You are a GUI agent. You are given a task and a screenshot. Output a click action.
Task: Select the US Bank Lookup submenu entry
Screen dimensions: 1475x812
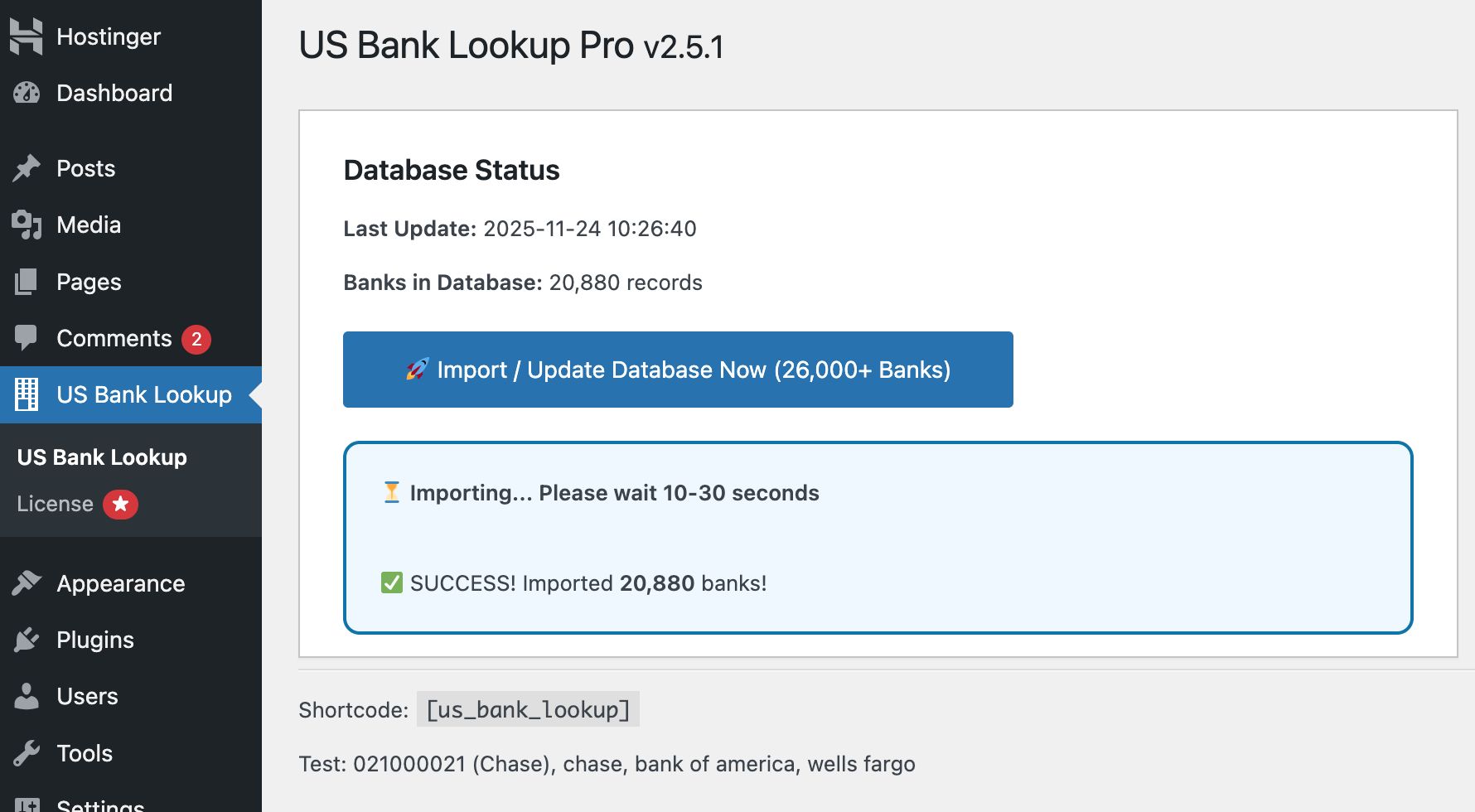(102, 457)
